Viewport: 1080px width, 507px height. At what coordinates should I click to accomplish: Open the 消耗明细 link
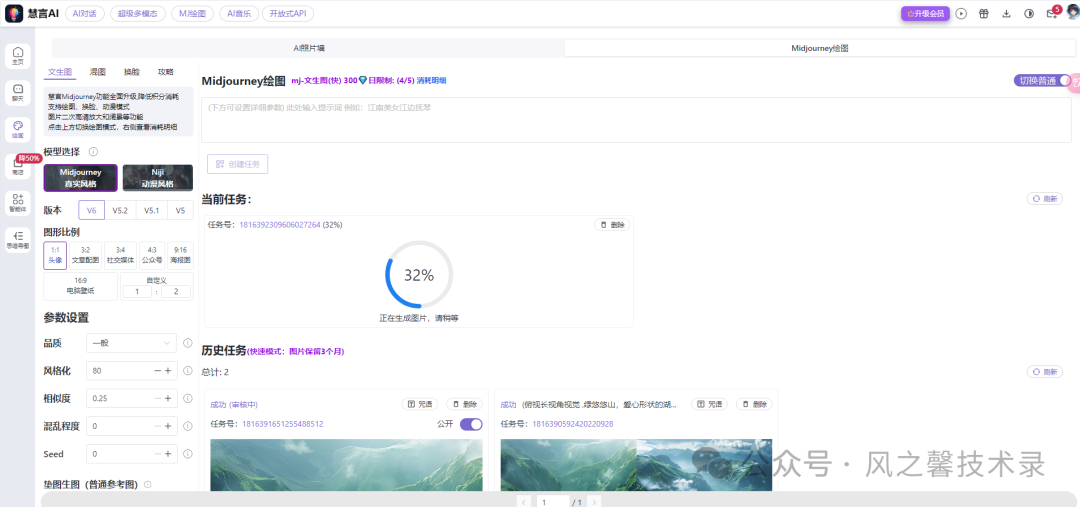pos(431,81)
